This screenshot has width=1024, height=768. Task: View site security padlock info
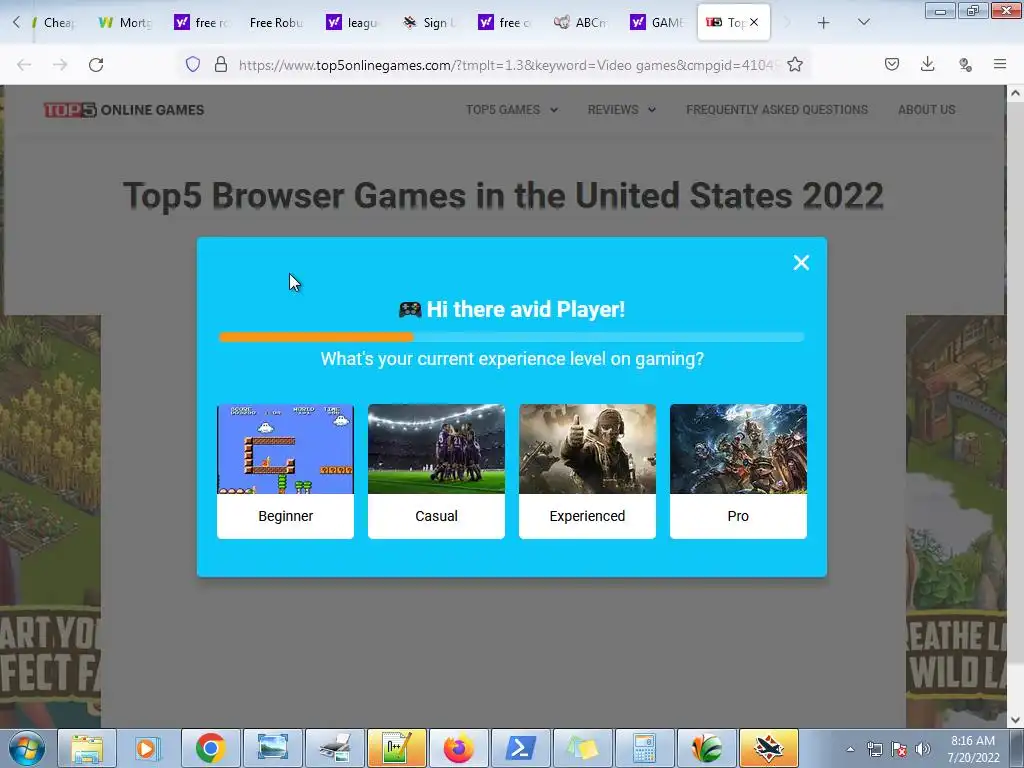tap(221, 64)
